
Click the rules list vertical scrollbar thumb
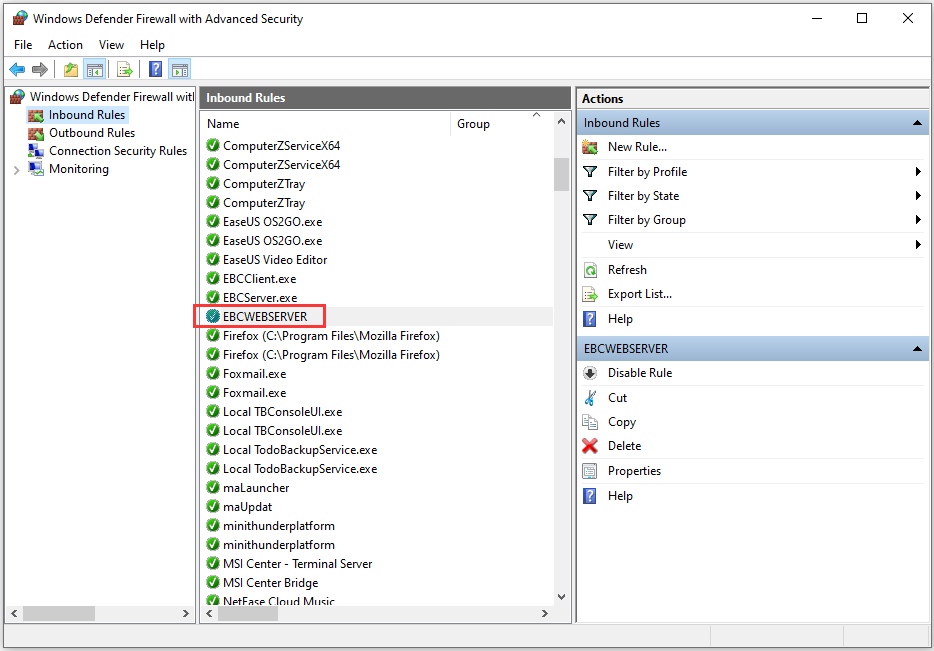click(x=561, y=175)
